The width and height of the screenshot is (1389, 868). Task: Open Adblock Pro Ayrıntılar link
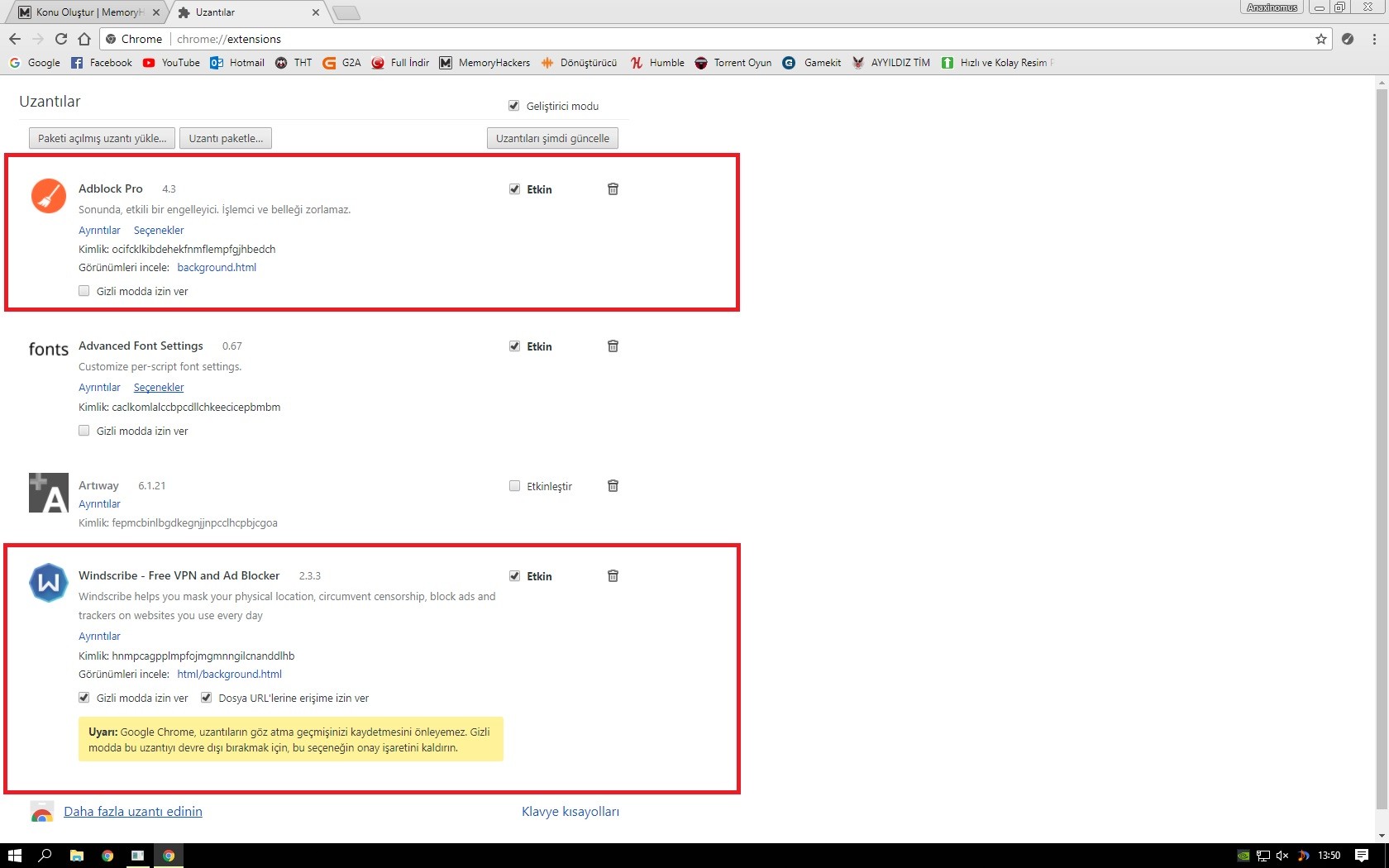[99, 231]
